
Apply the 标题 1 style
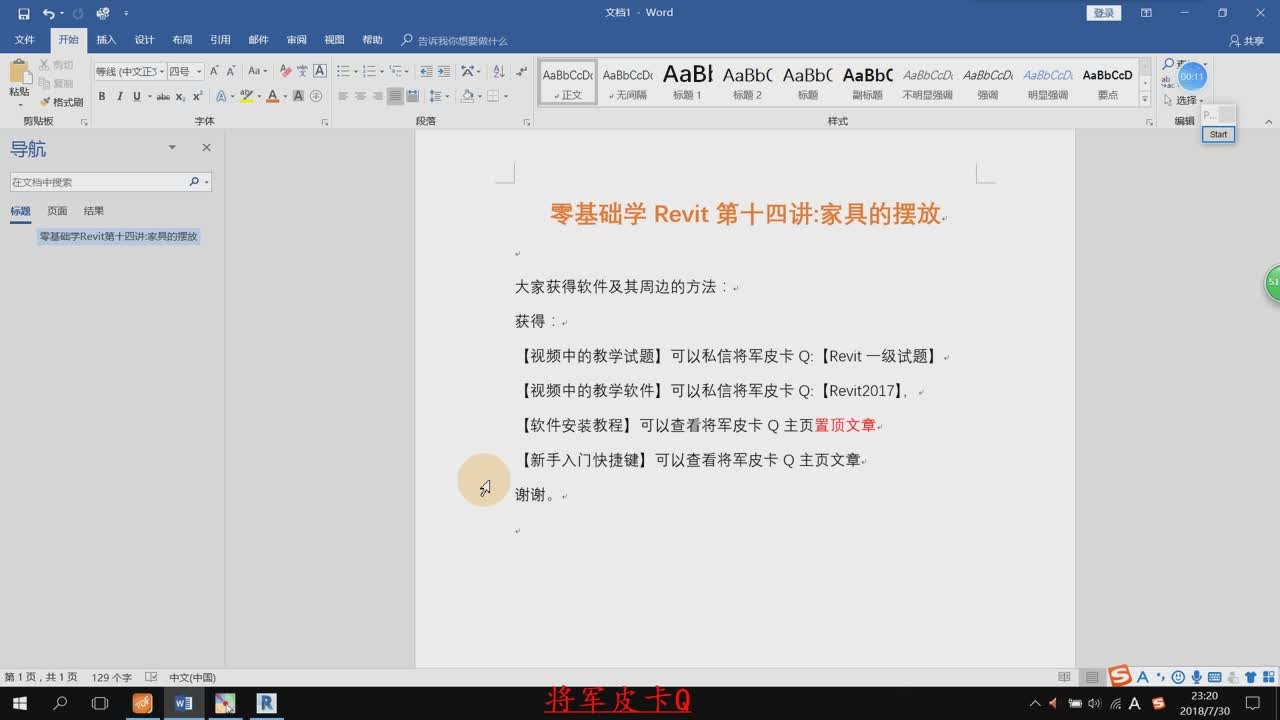click(688, 80)
